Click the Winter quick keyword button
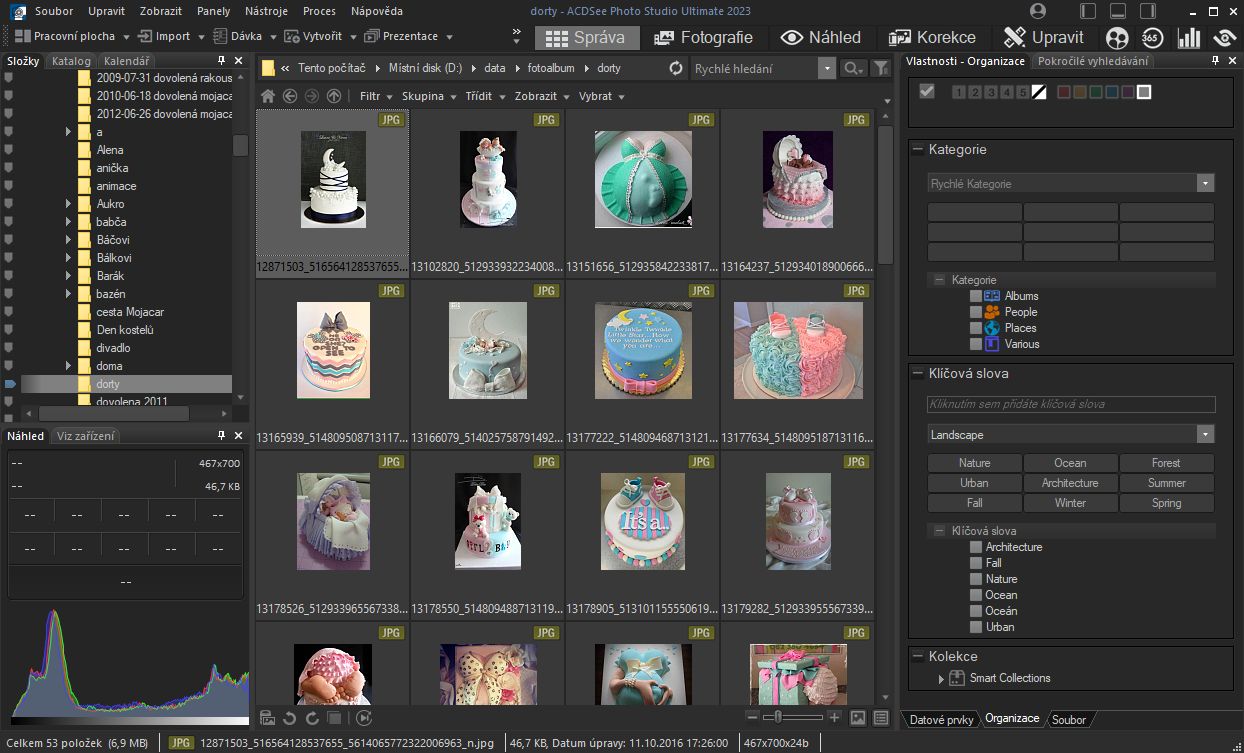Viewport: 1244px width, 753px height. pyautogui.click(x=1070, y=503)
